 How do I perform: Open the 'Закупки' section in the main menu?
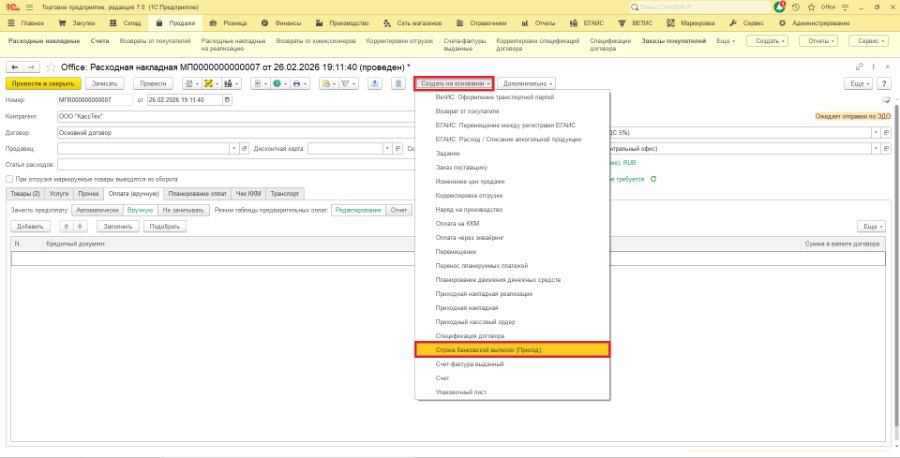pyautogui.click(x=77, y=24)
